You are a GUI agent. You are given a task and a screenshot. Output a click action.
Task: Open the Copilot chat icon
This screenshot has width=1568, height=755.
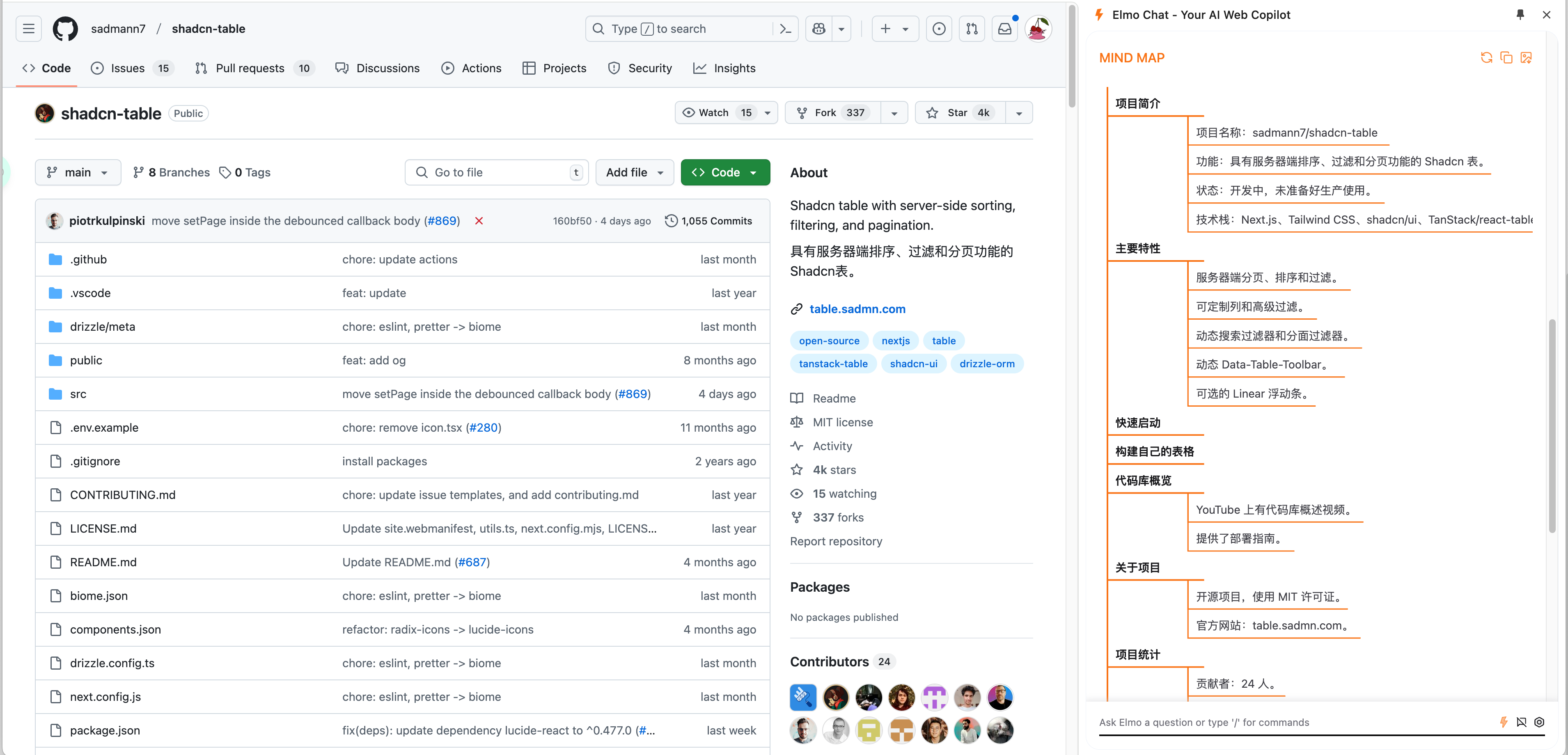(x=819, y=29)
